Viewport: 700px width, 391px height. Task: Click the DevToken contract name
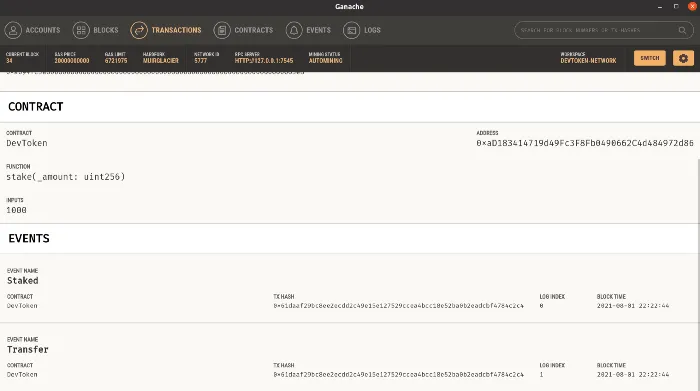click(x=27, y=143)
